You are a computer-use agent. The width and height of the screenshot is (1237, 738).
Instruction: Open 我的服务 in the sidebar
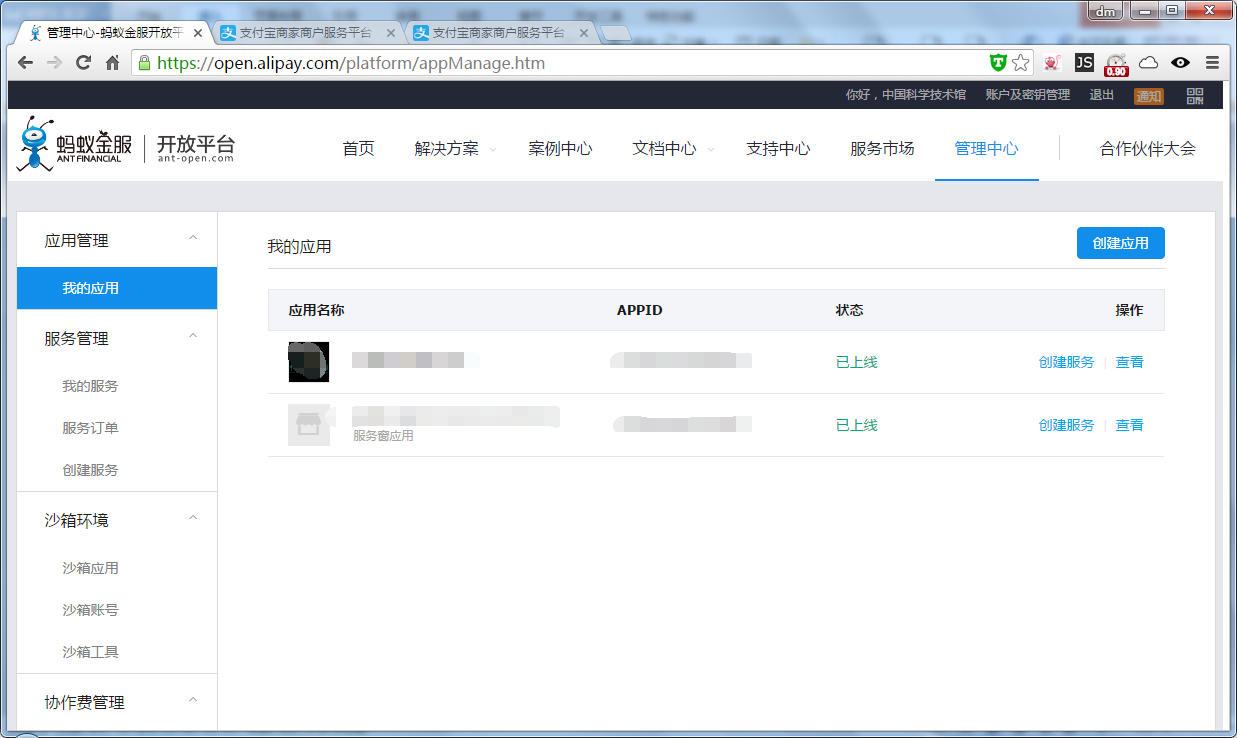pos(90,386)
